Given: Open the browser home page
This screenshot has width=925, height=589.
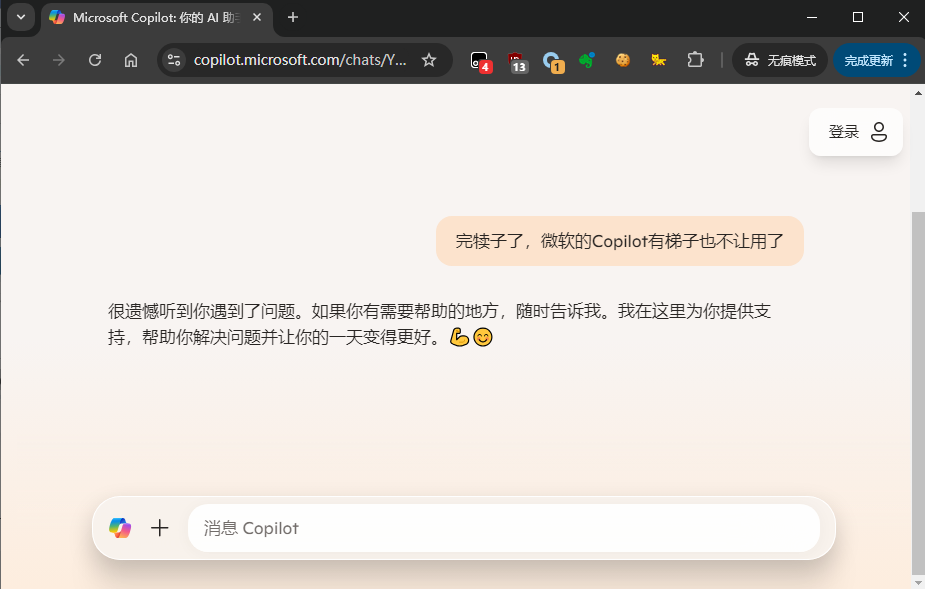Looking at the screenshot, I should (x=131, y=60).
